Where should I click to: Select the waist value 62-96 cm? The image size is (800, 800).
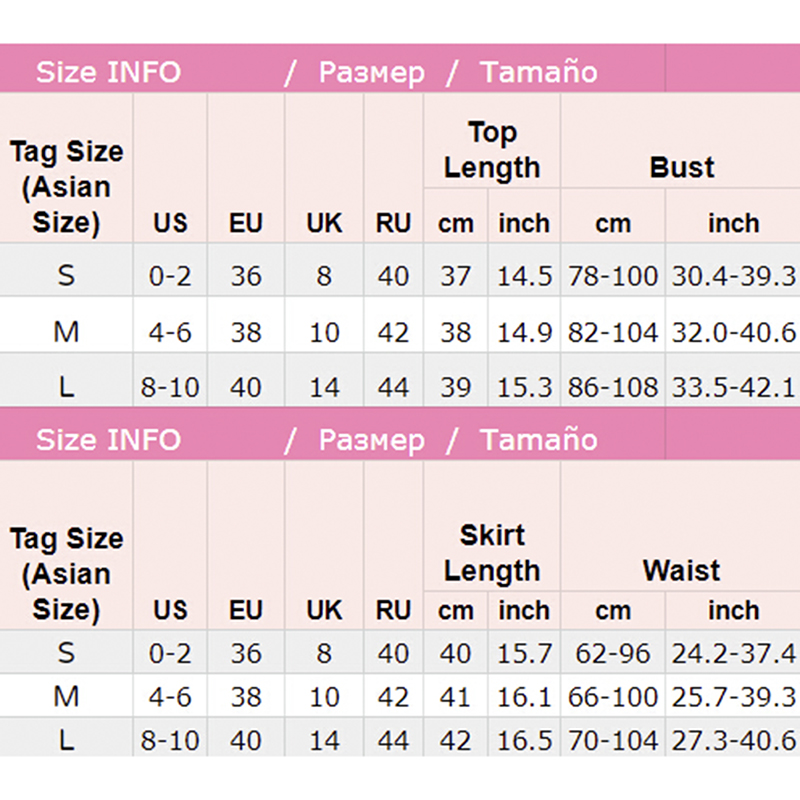coord(613,654)
